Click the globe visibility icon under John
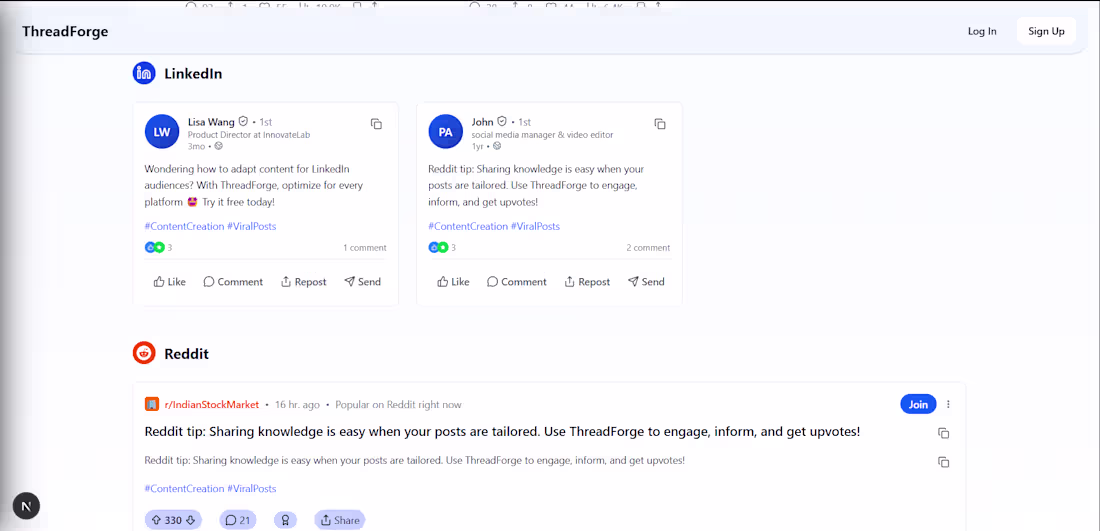The width and height of the screenshot is (1100, 531). tap(497, 146)
